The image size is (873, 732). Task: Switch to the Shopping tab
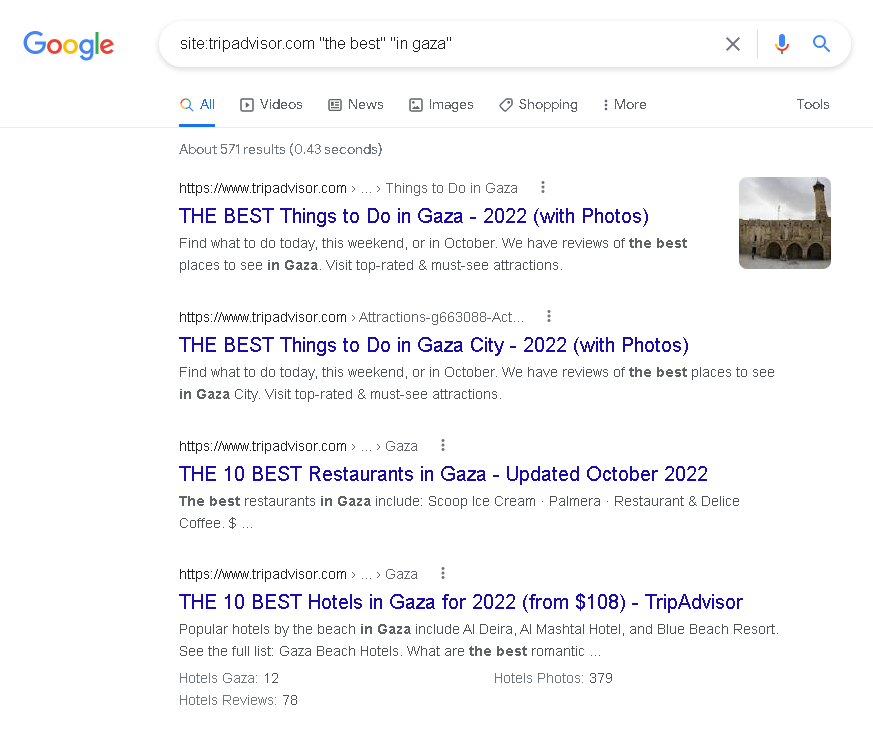538,105
